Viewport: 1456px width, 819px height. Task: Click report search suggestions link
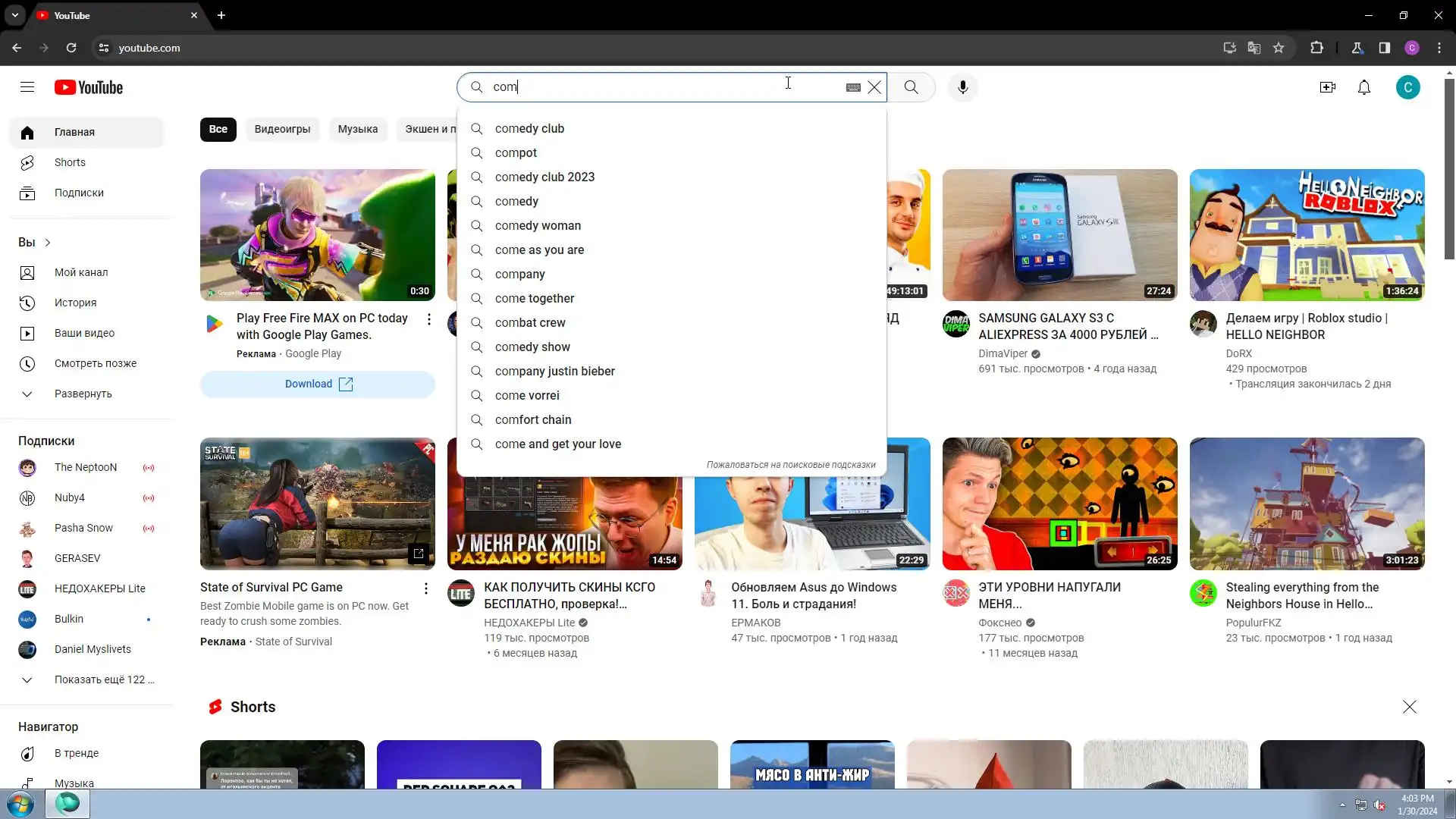pyautogui.click(x=790, y=465)
